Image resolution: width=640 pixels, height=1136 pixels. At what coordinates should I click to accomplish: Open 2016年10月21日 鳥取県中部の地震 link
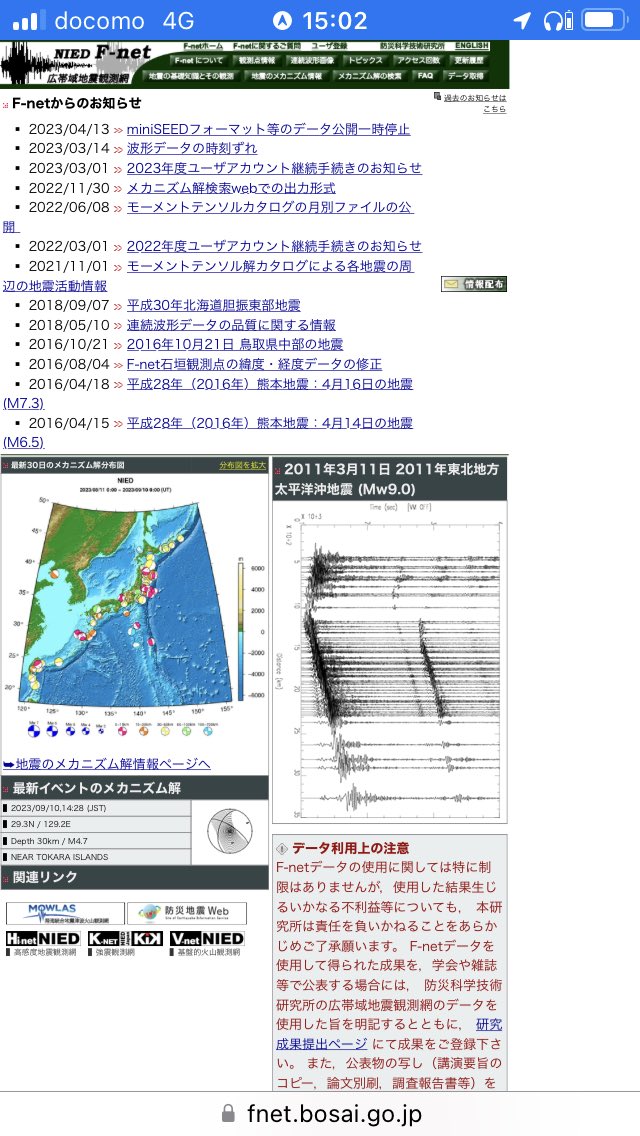[x=235, y=344]
